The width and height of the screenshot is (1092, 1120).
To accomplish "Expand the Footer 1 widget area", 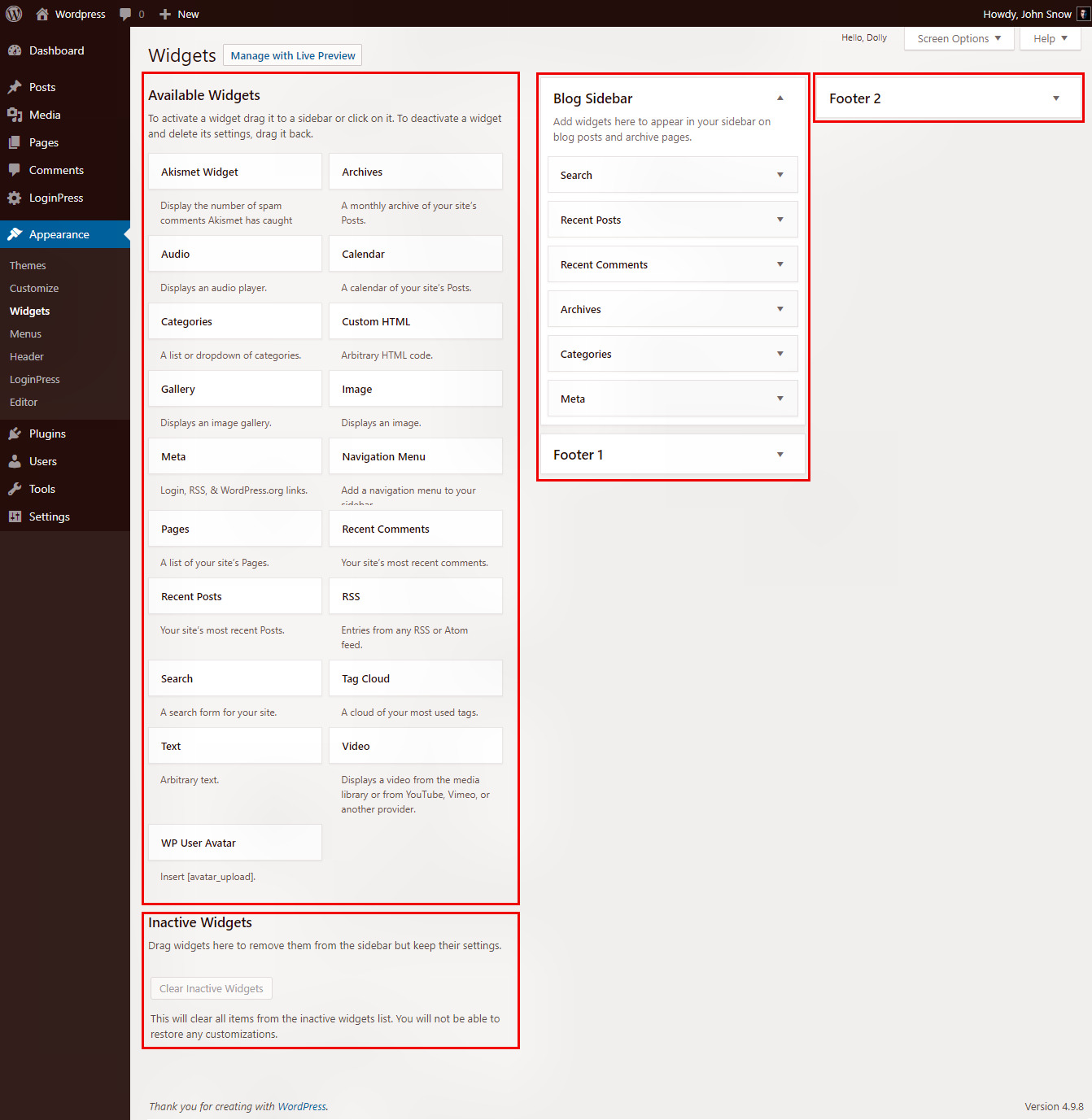I will [x=780, y=455].
